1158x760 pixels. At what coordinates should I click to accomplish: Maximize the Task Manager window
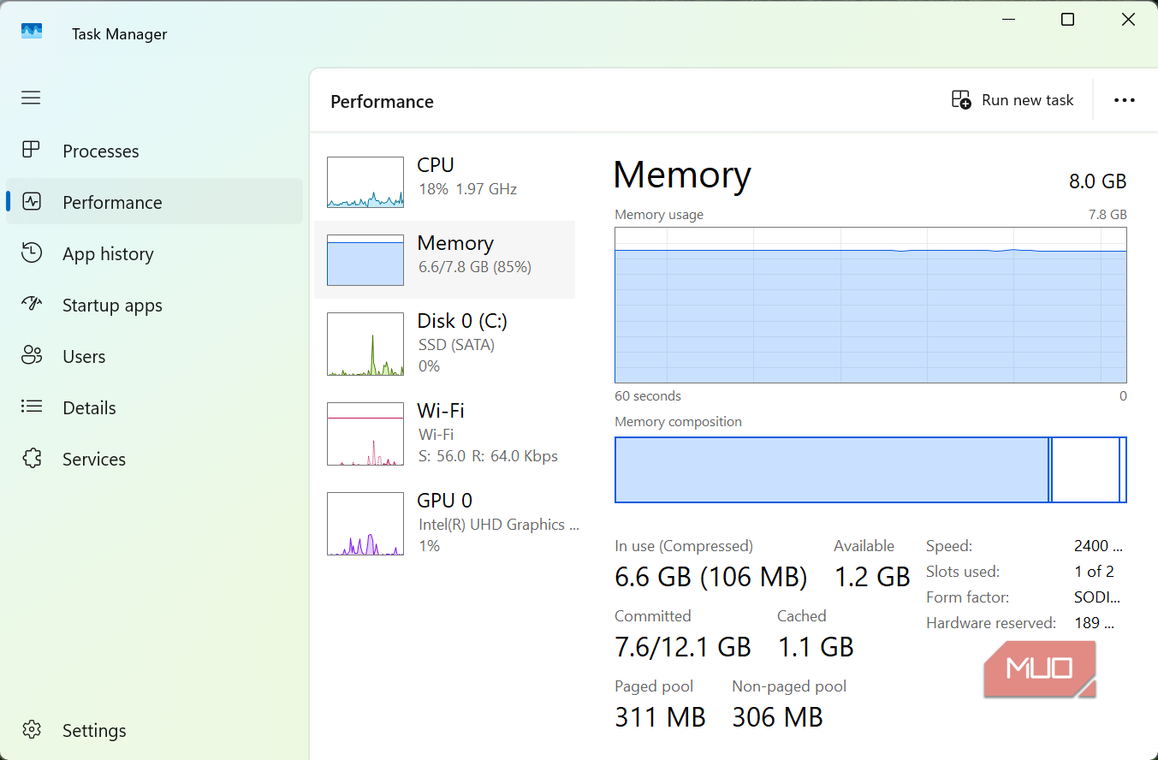click(1067, 19)
